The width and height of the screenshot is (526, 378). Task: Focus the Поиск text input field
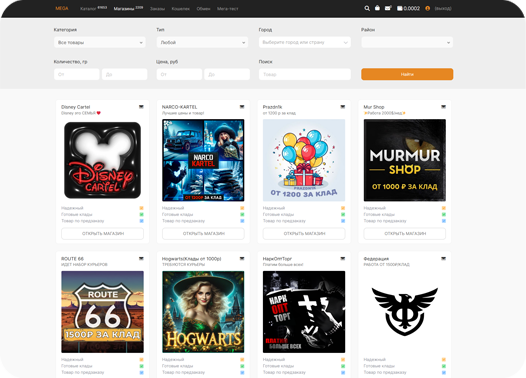305,74
